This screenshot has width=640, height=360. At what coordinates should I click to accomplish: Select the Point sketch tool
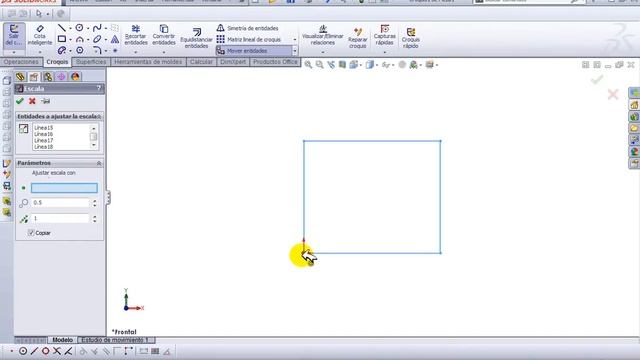point(115,50)
